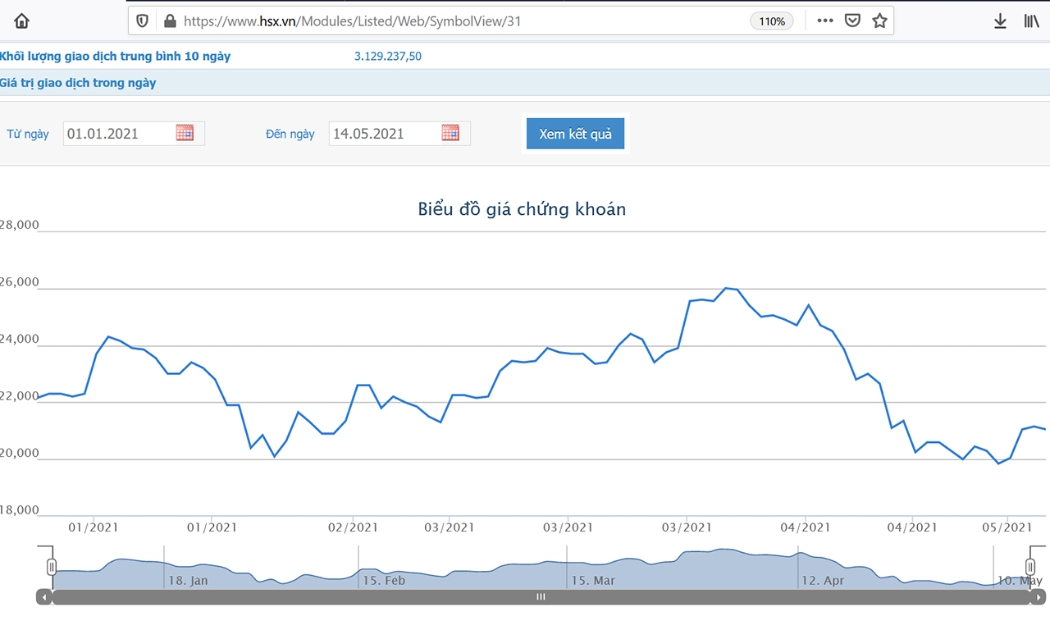The width and height of the screenshot is (1050, 630).
Task: Click the 26,000 y-axis label
Action: click(19, 282)
